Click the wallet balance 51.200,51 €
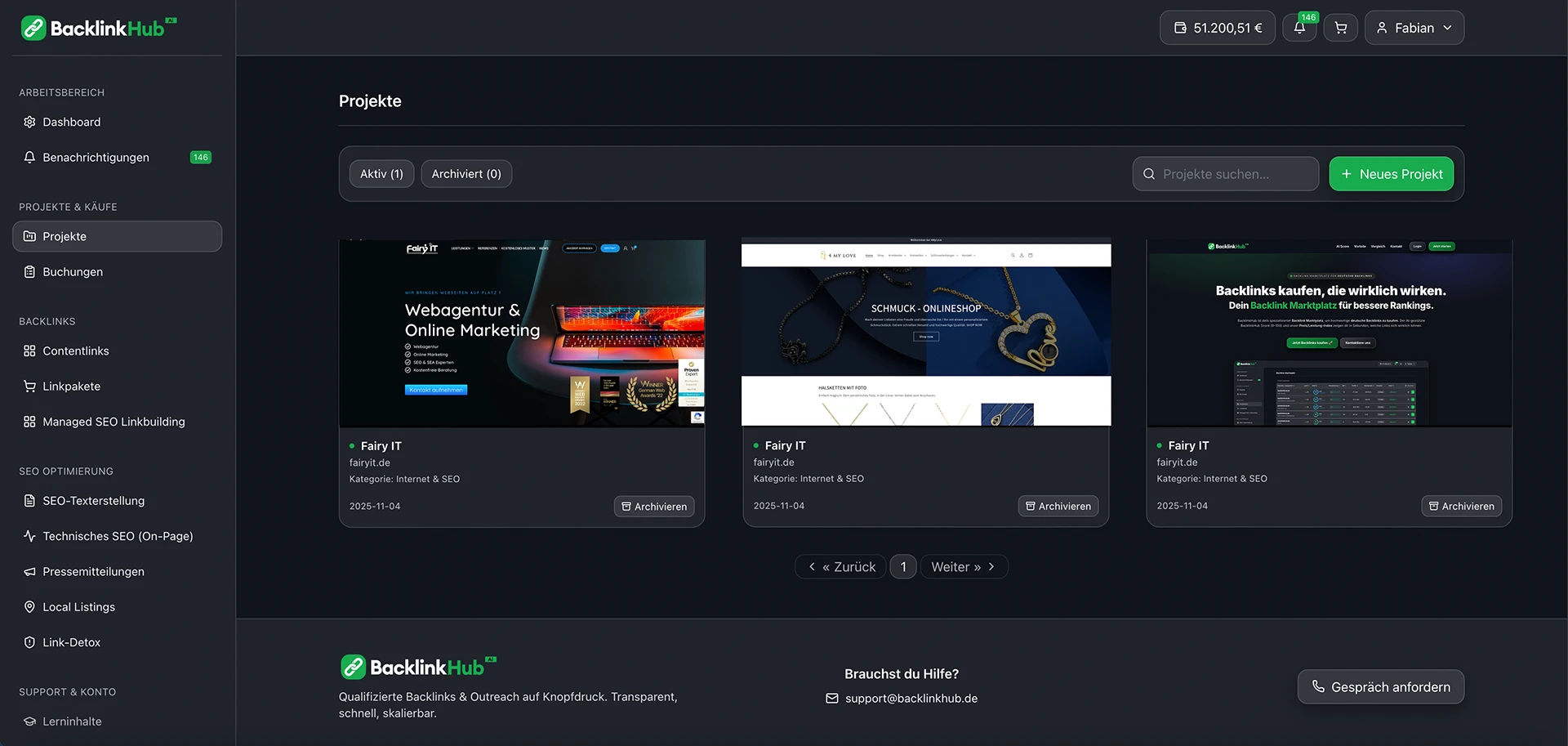Viewport: 1568px width, 746px height. [1217, 28]
